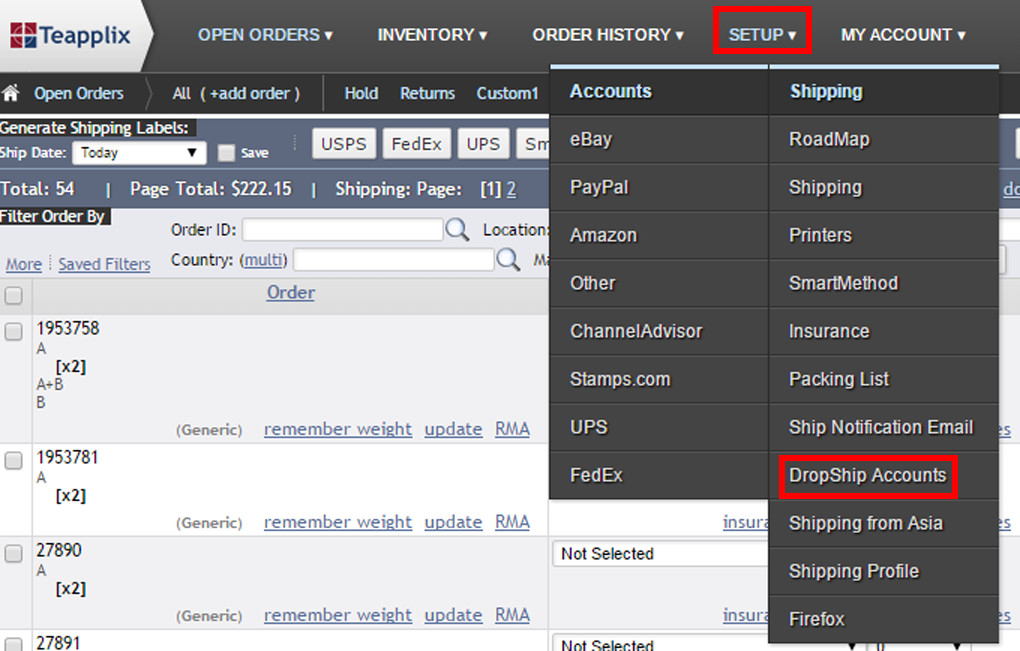Sort by Order column header
Image resolution: width=1020 pixels, height=651 pixels.
point(291,293)
